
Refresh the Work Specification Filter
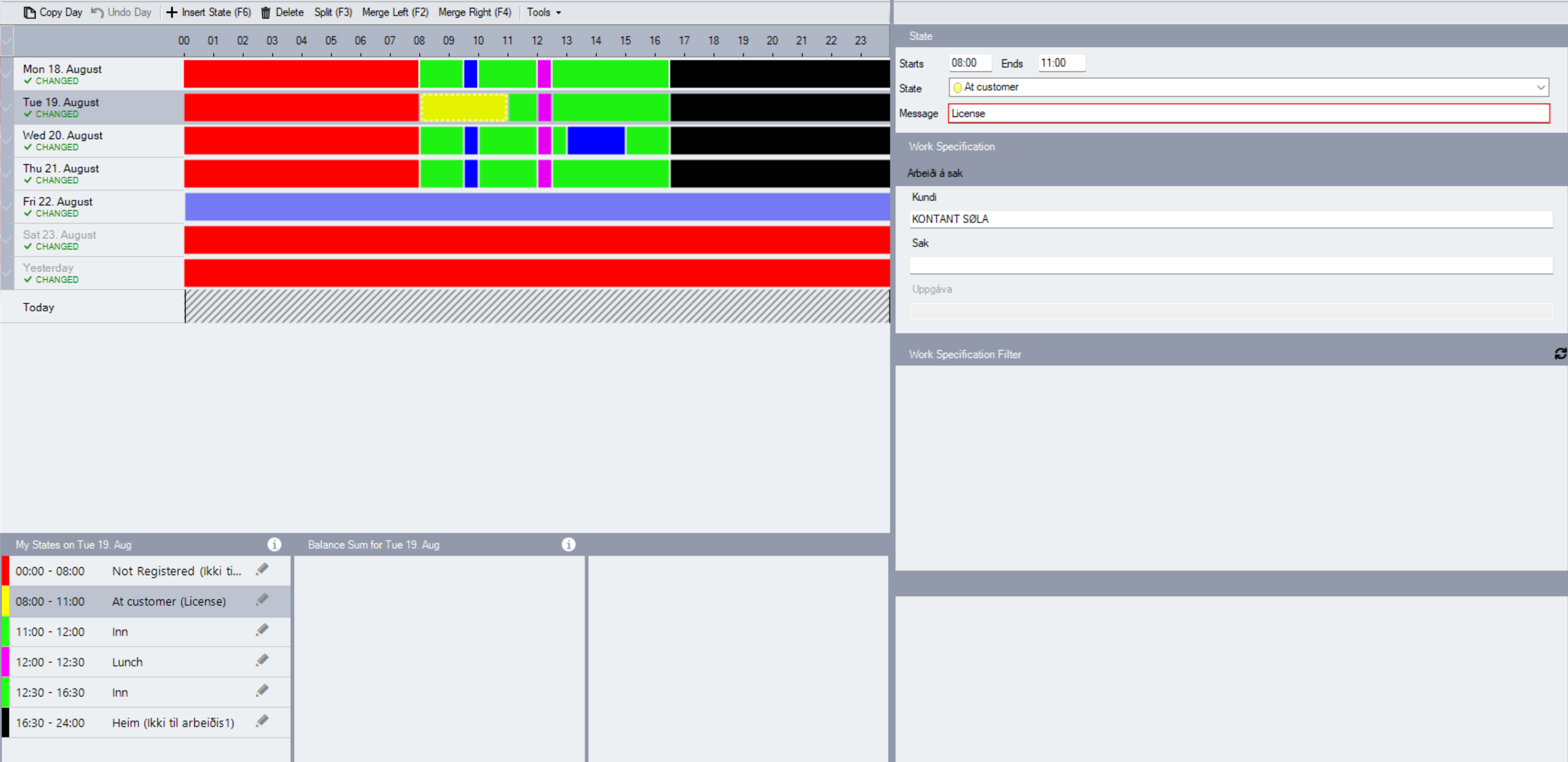(x=1560, y=354)
